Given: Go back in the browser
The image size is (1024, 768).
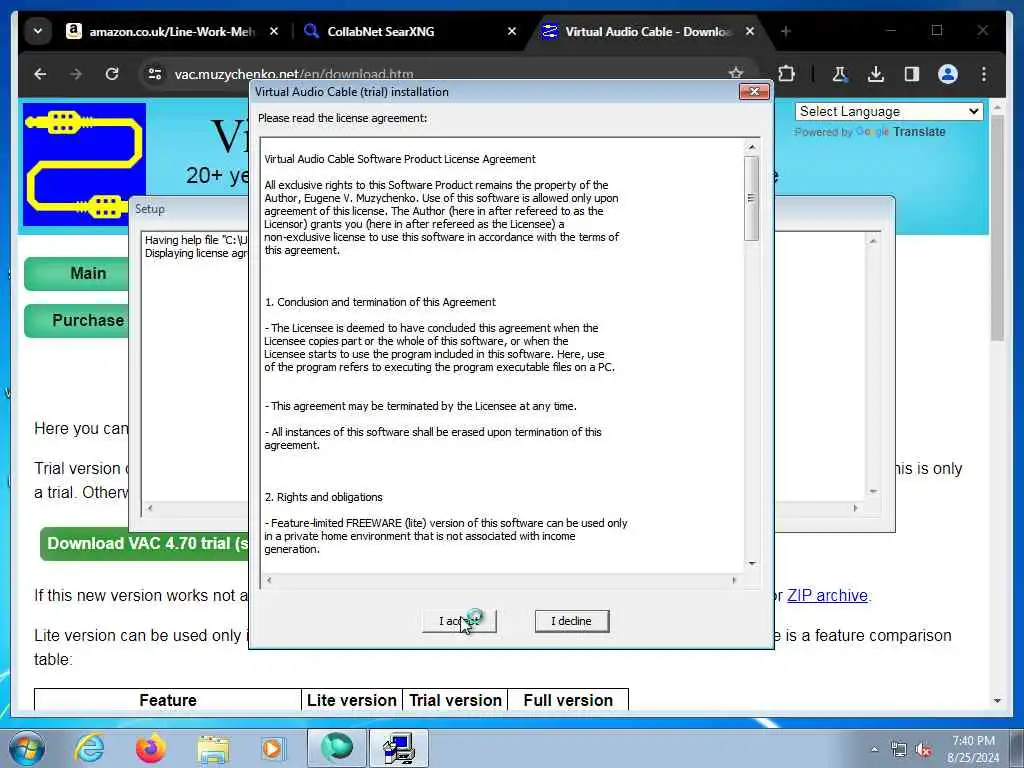Looking at the screenshot, I should tap(40, 74).
